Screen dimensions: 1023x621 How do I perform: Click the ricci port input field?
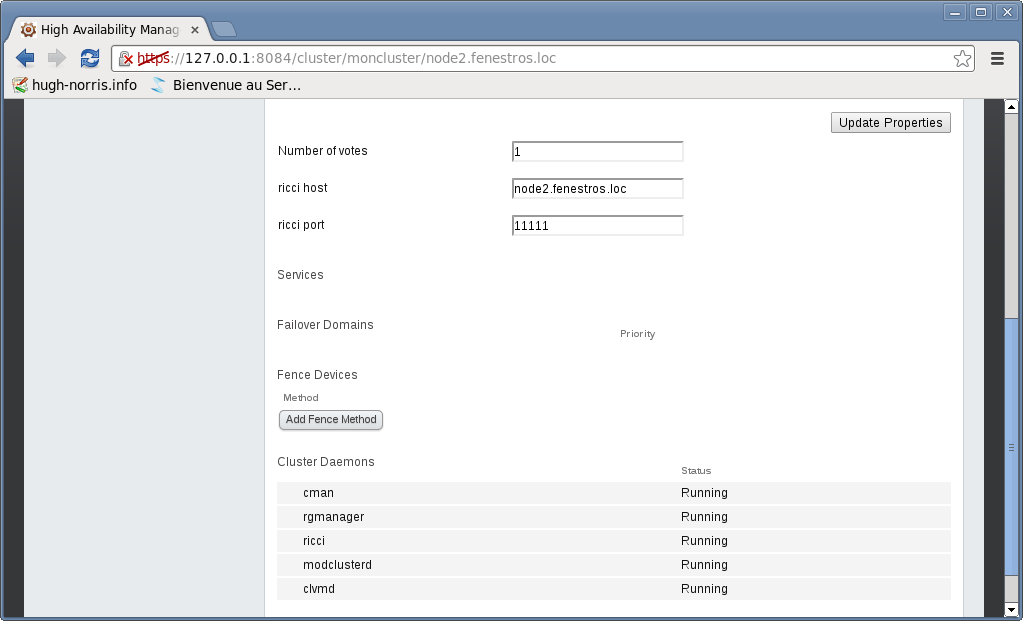597,226
